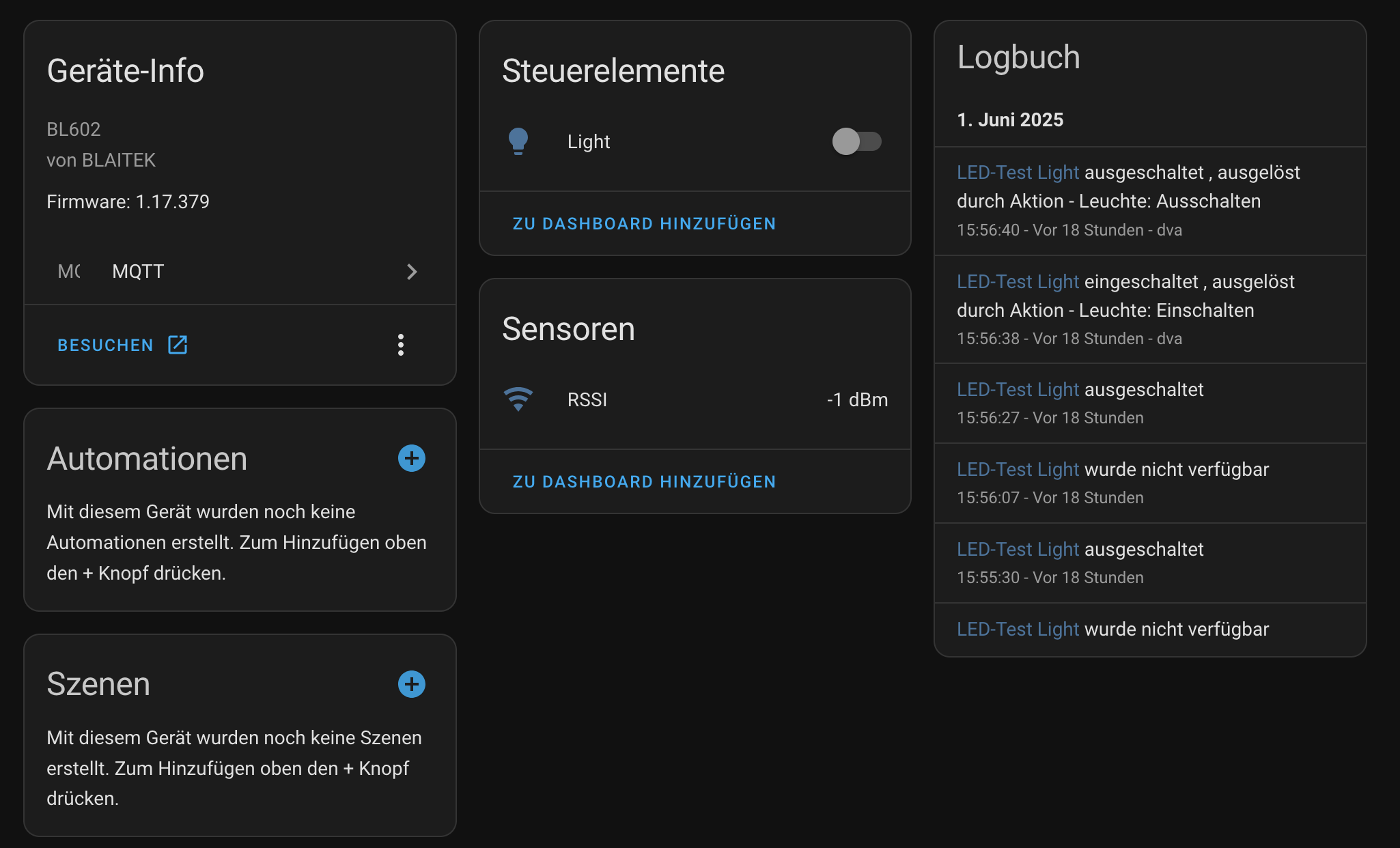Click the '15:56:07 - Vor 18 Stunden' timestamp
Screen dimensions: 1400x848
point(1050,498)
